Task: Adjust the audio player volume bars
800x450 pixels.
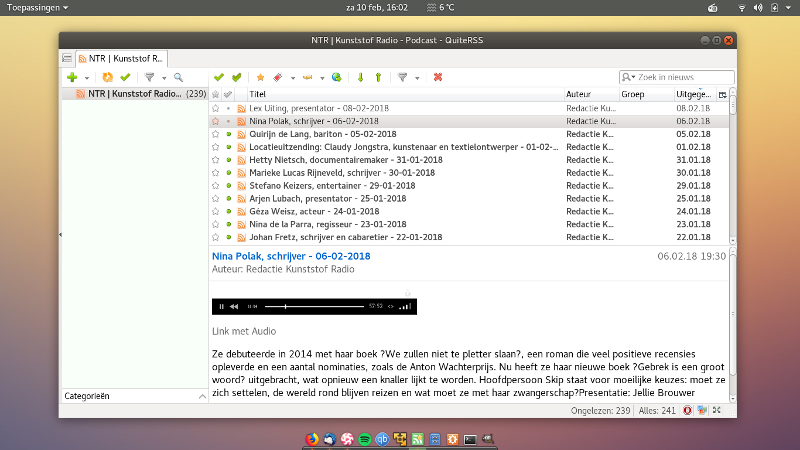Action: click(405, 307)
